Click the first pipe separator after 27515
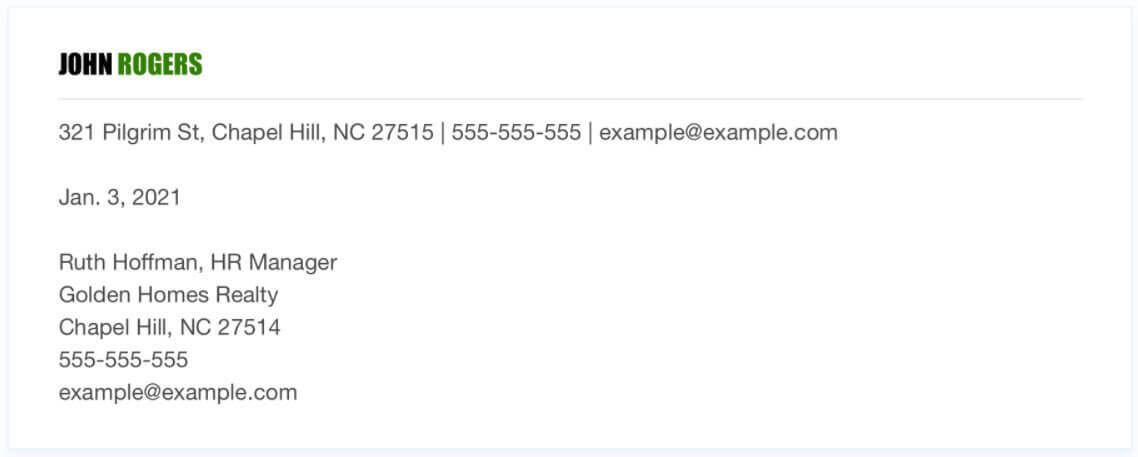1138x457 pixels. click(443, 133)
